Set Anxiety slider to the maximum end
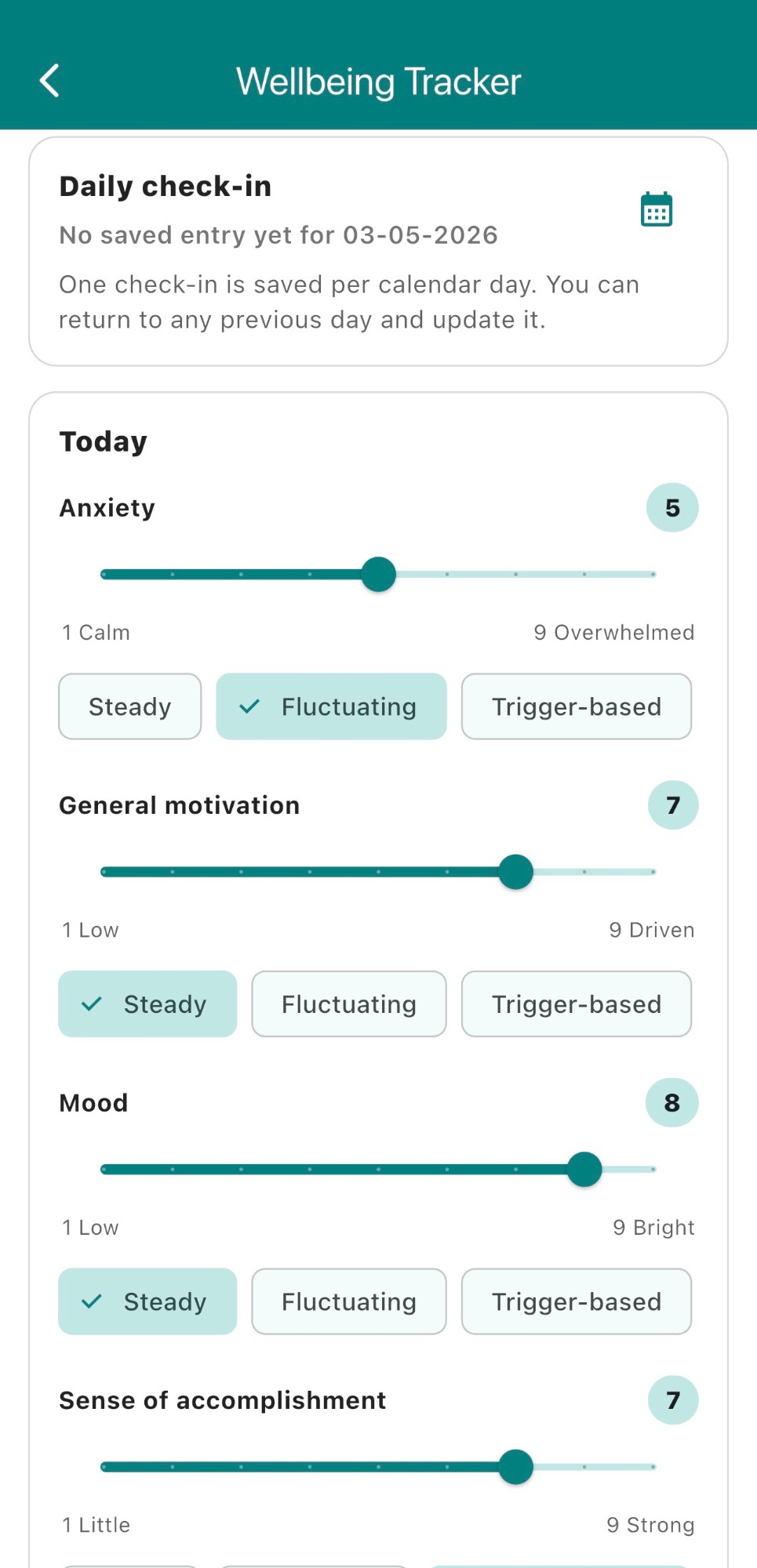 click(653, 575)
